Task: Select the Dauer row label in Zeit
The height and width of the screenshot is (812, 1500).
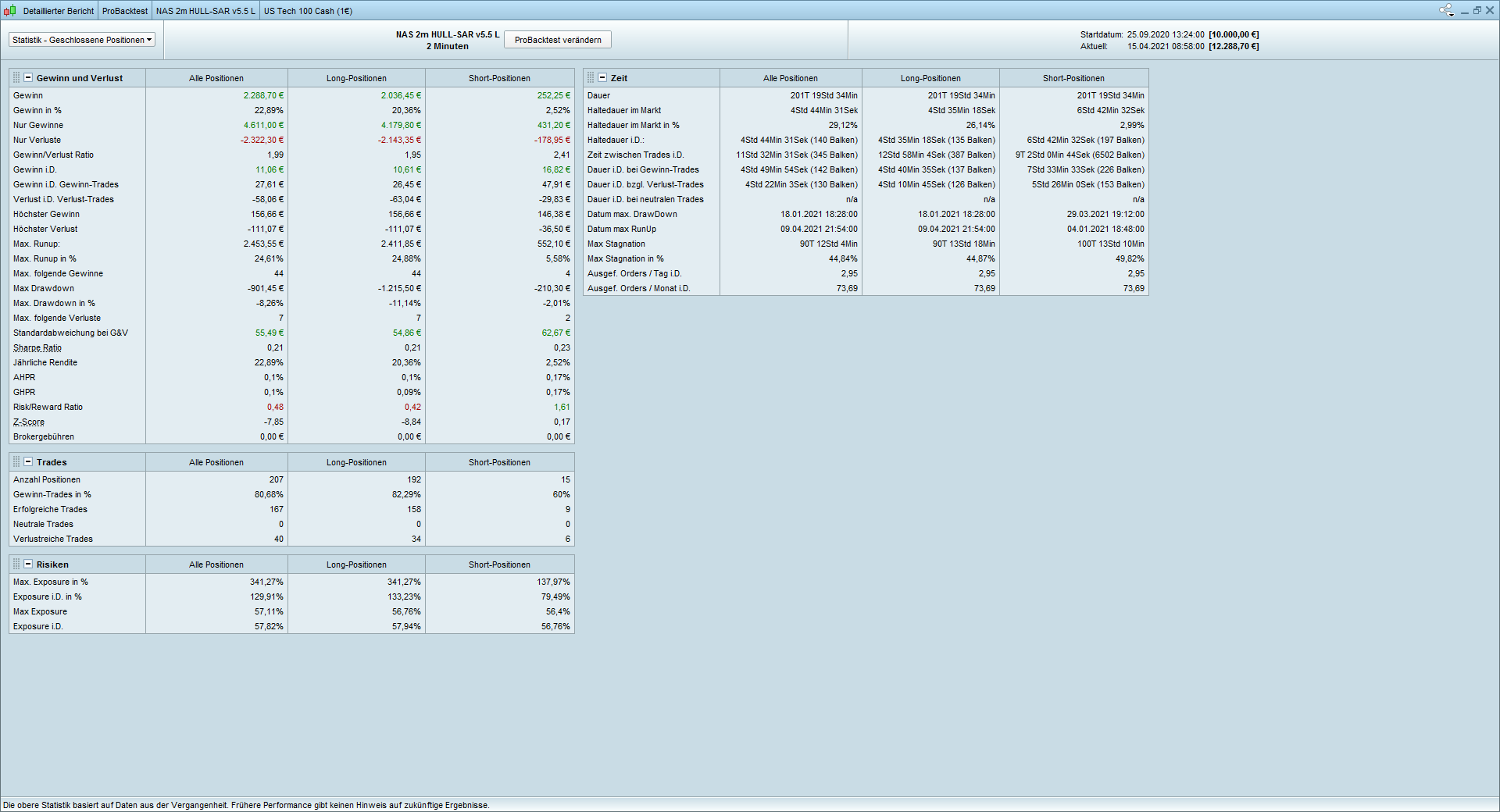Action: 598,96
